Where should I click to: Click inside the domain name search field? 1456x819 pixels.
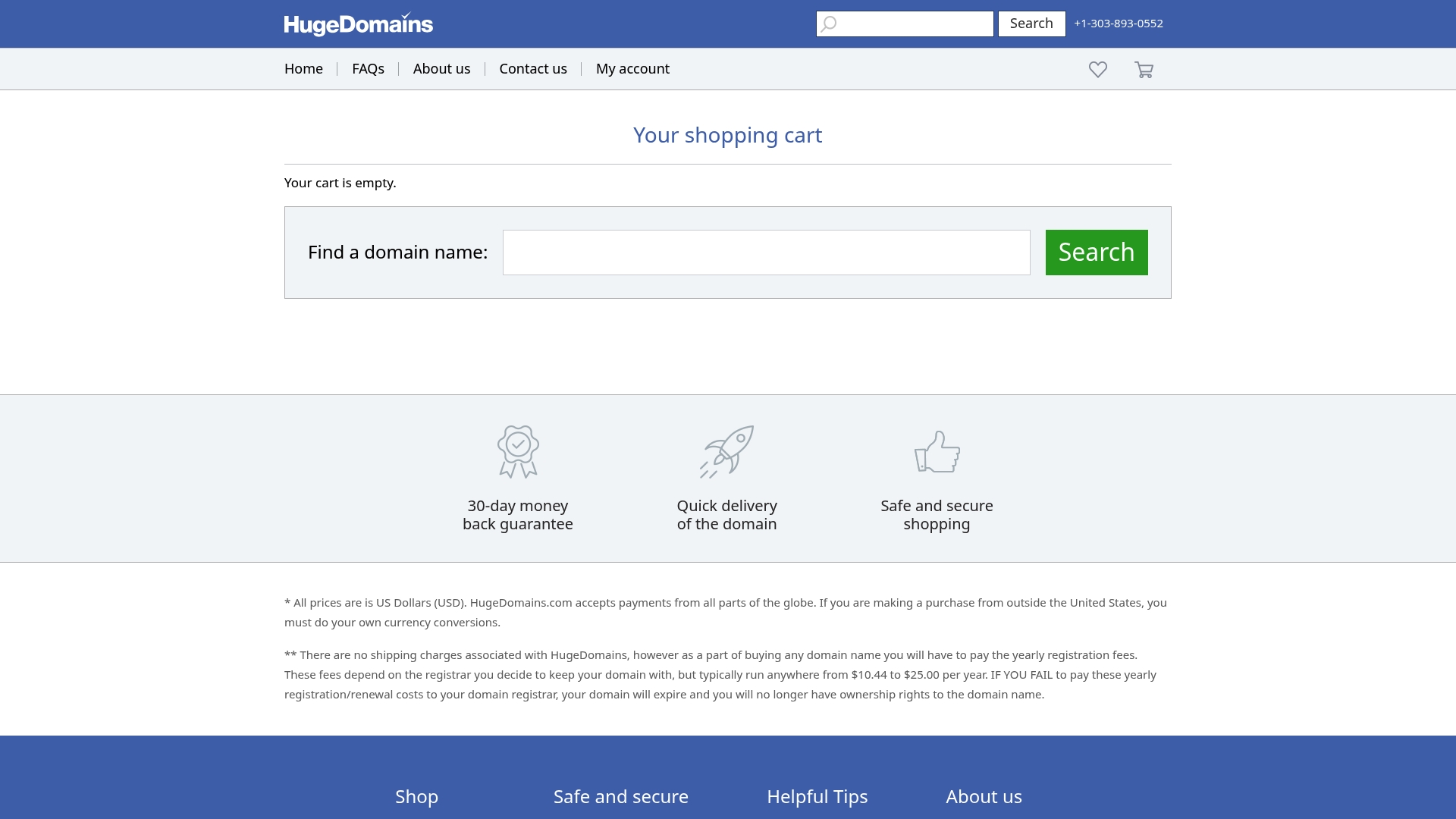(x=766, y=252)
